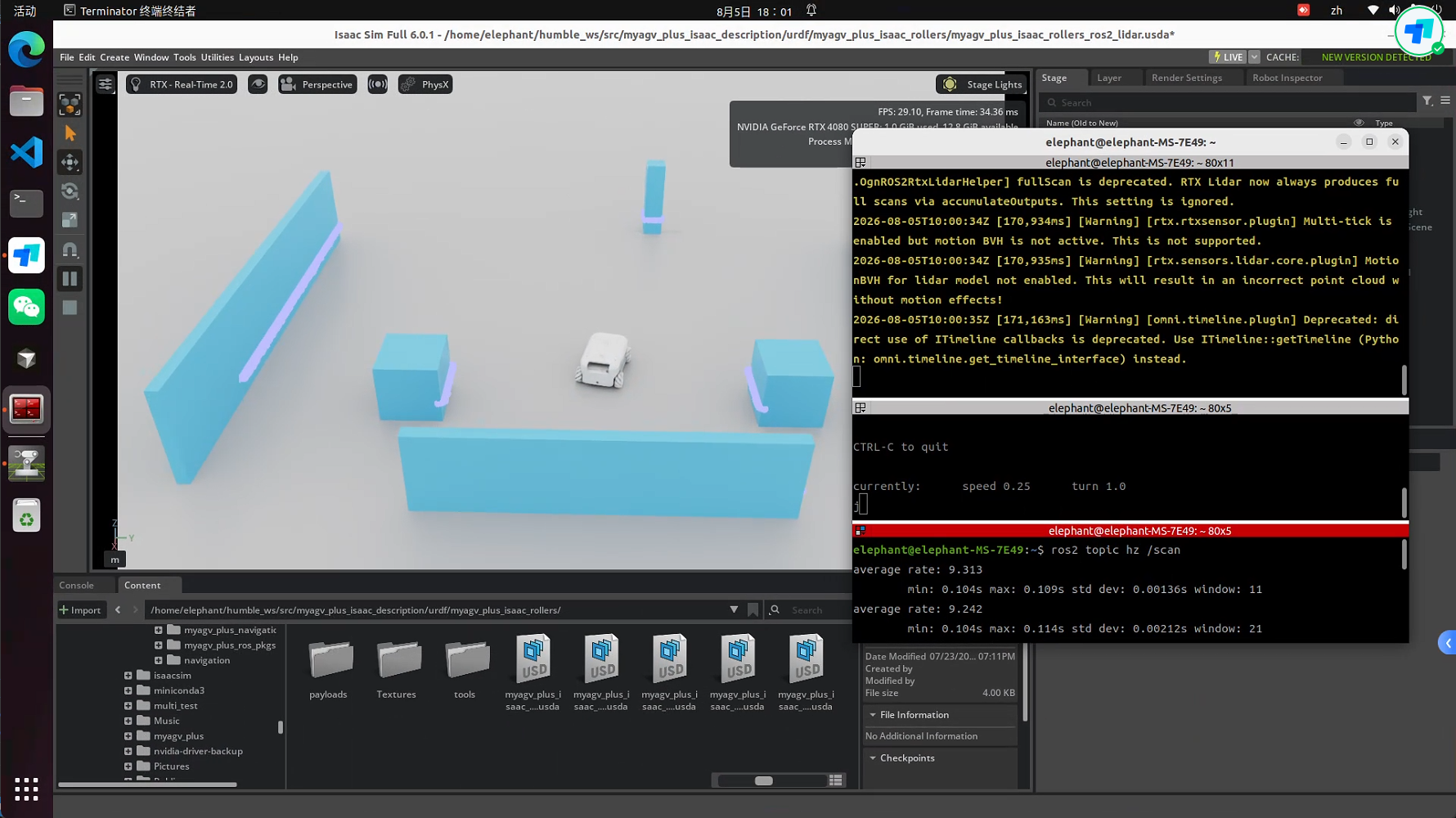Expand the Content path history dropdown
This screenshot has height=818, width=1456.
tap(734, 609)
